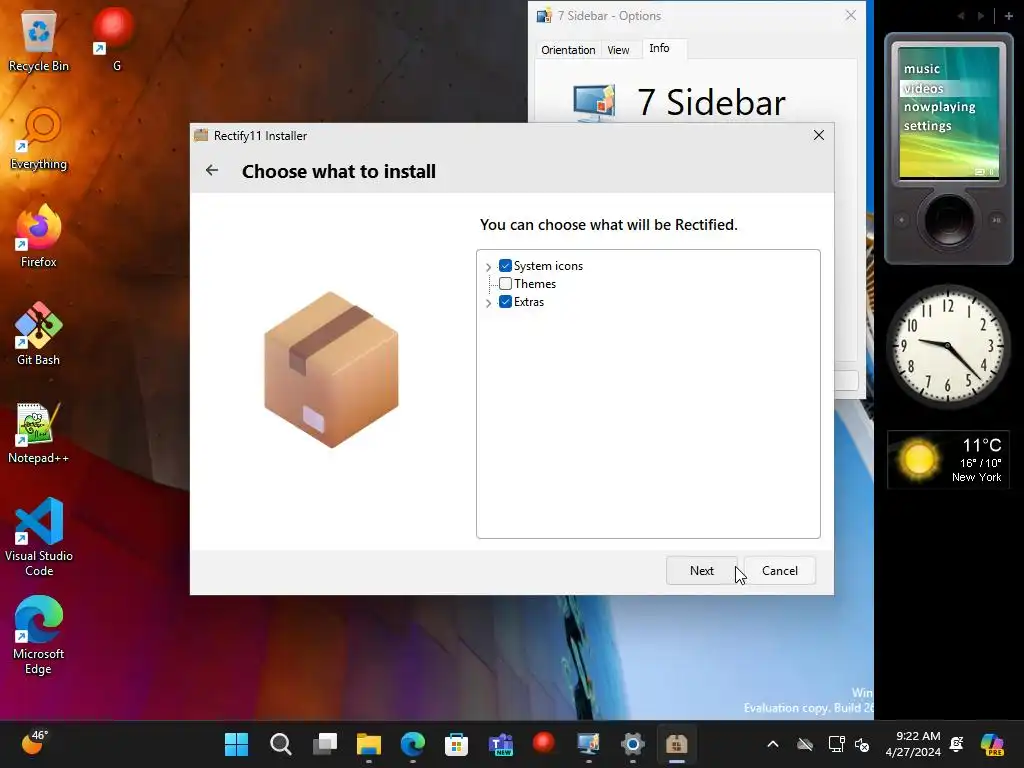Open the network display tray icon
This screenshot has width=1024, height=768.
[836, 744]
